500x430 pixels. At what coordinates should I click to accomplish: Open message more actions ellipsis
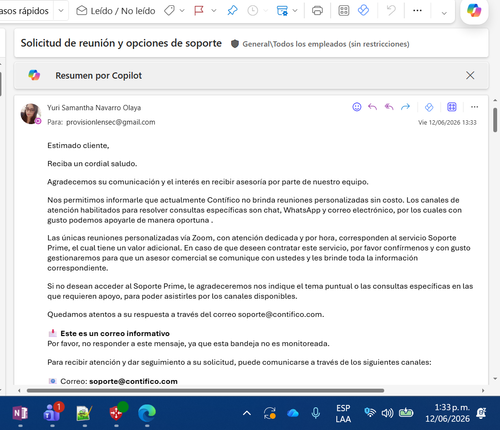[474, 107]
